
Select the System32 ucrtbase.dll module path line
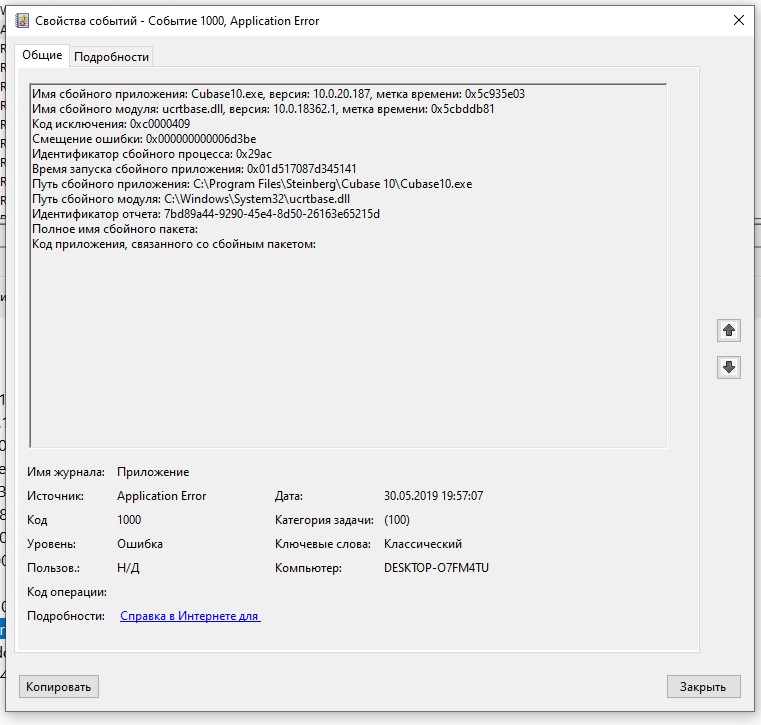[191, 199]
